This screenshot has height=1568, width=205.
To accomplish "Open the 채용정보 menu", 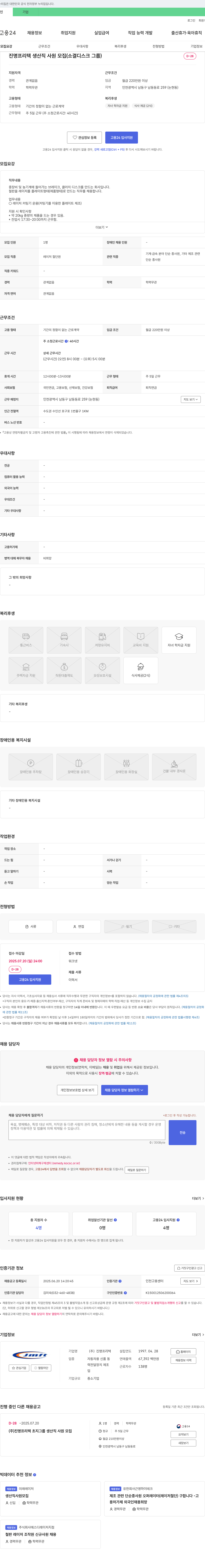I will pos(35,33).
